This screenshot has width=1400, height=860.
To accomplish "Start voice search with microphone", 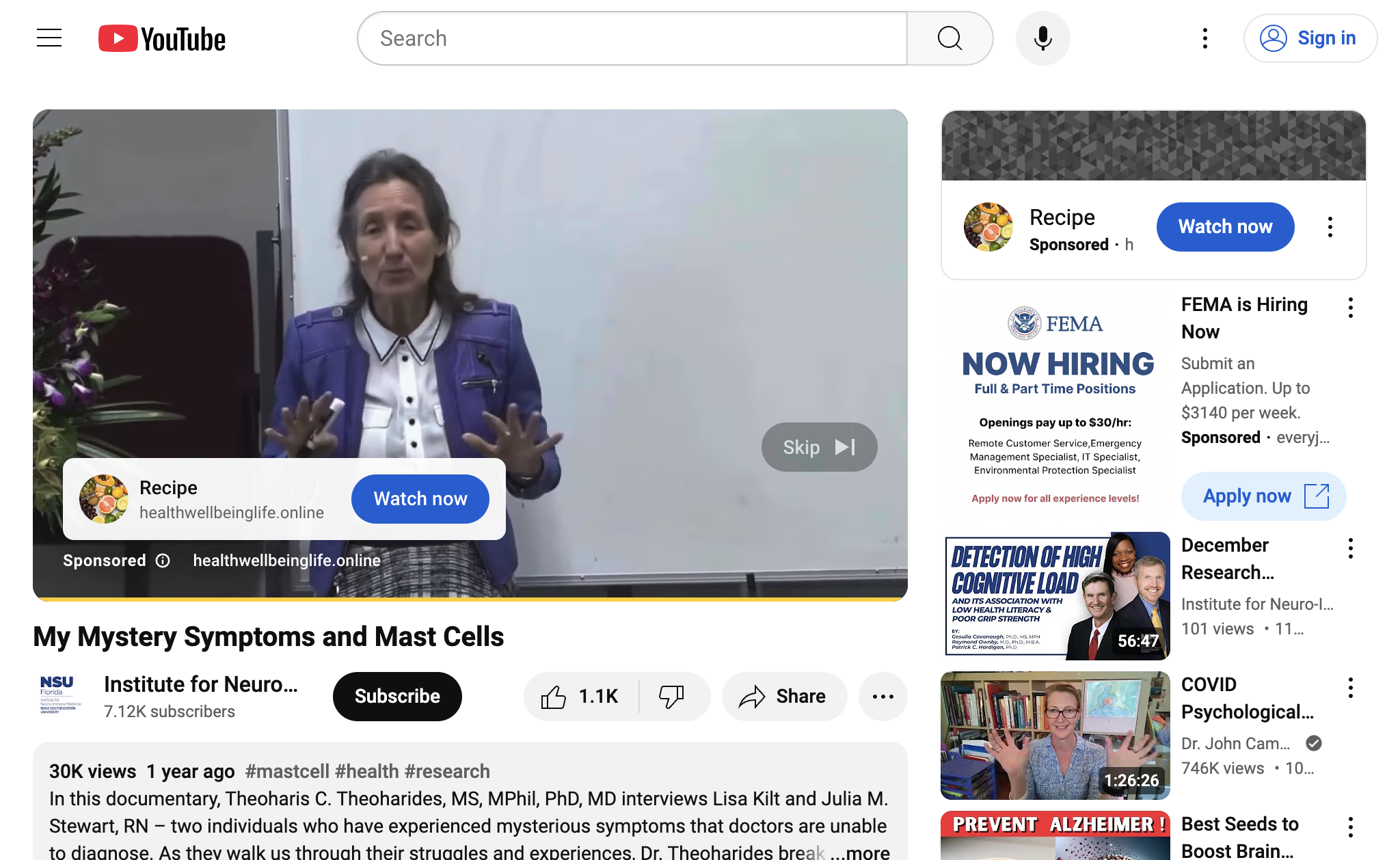I will pos(1042,38).
